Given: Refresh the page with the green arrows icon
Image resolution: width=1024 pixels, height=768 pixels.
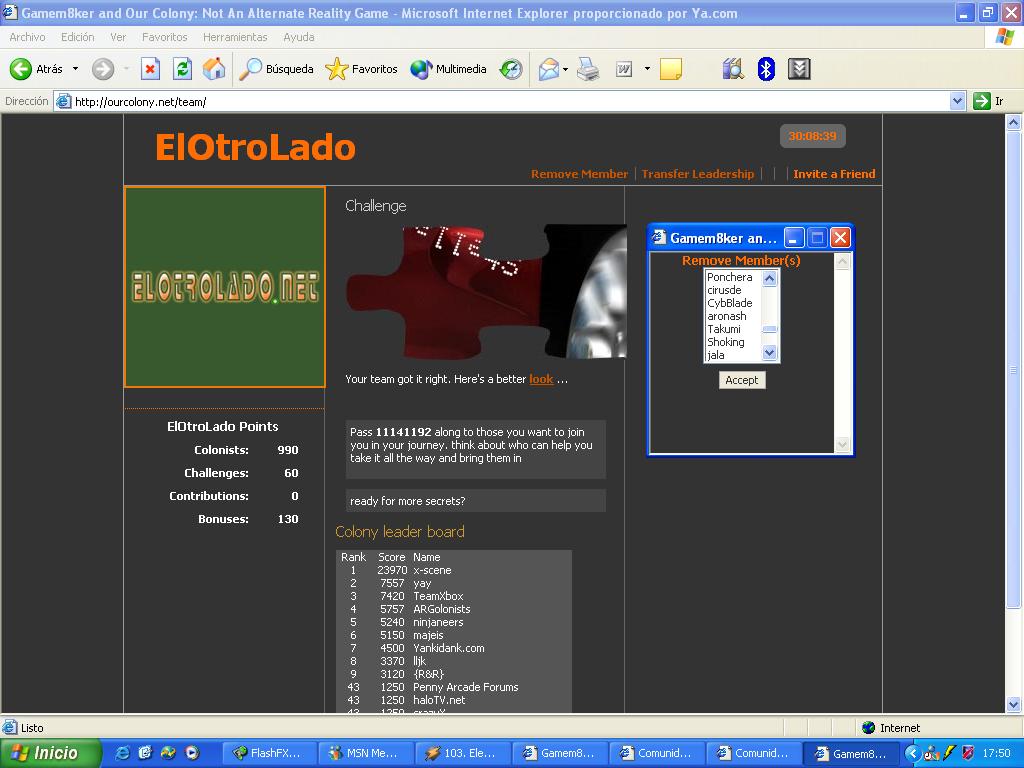Looking at the screenshot, I should click(182, 69).
